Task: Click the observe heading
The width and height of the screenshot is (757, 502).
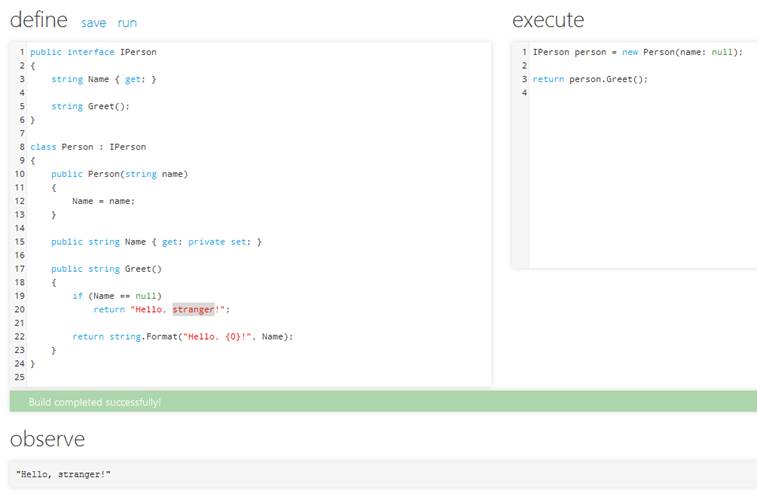Action: (x=47, y=439)
